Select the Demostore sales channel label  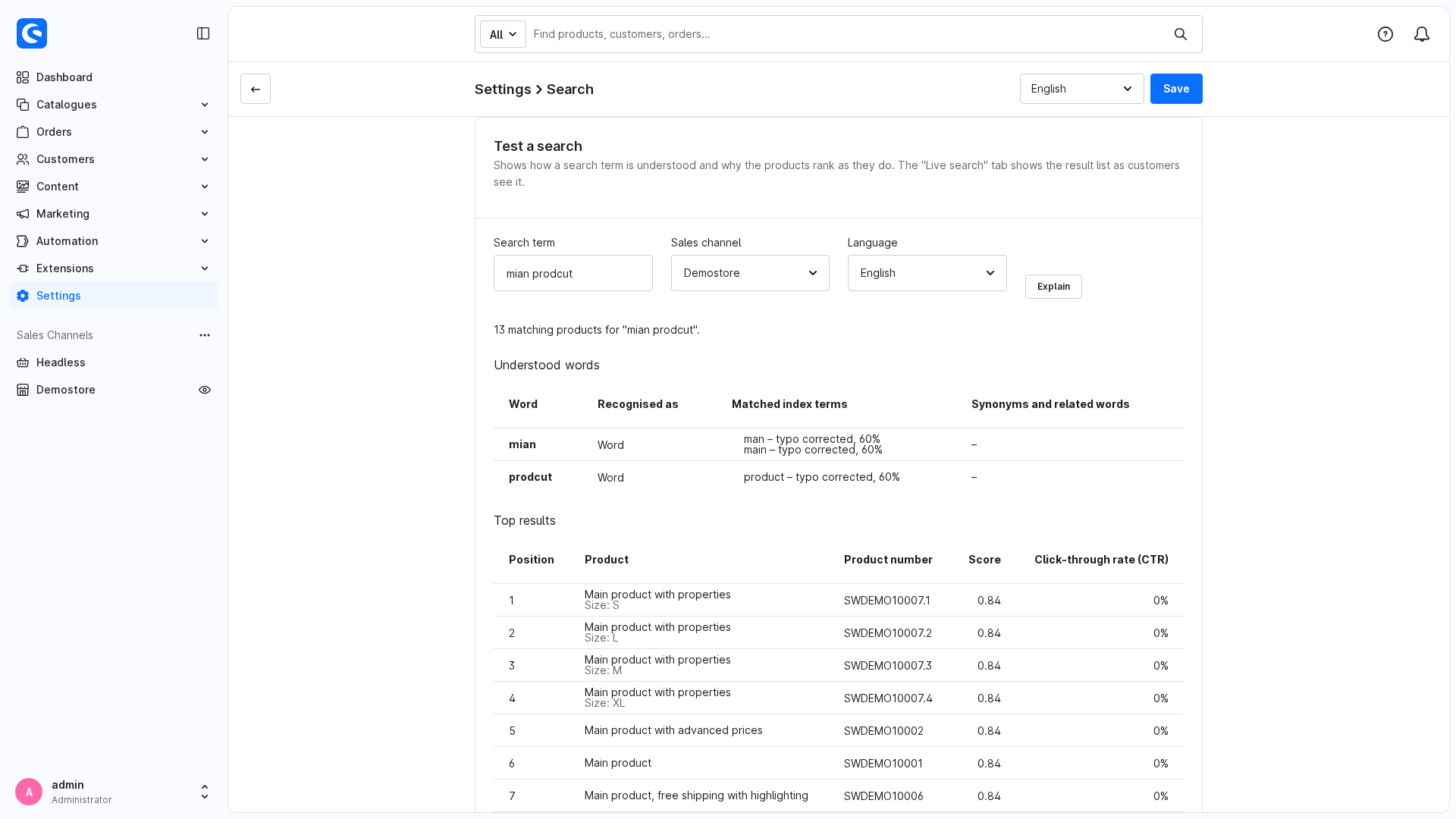[66, 390]
